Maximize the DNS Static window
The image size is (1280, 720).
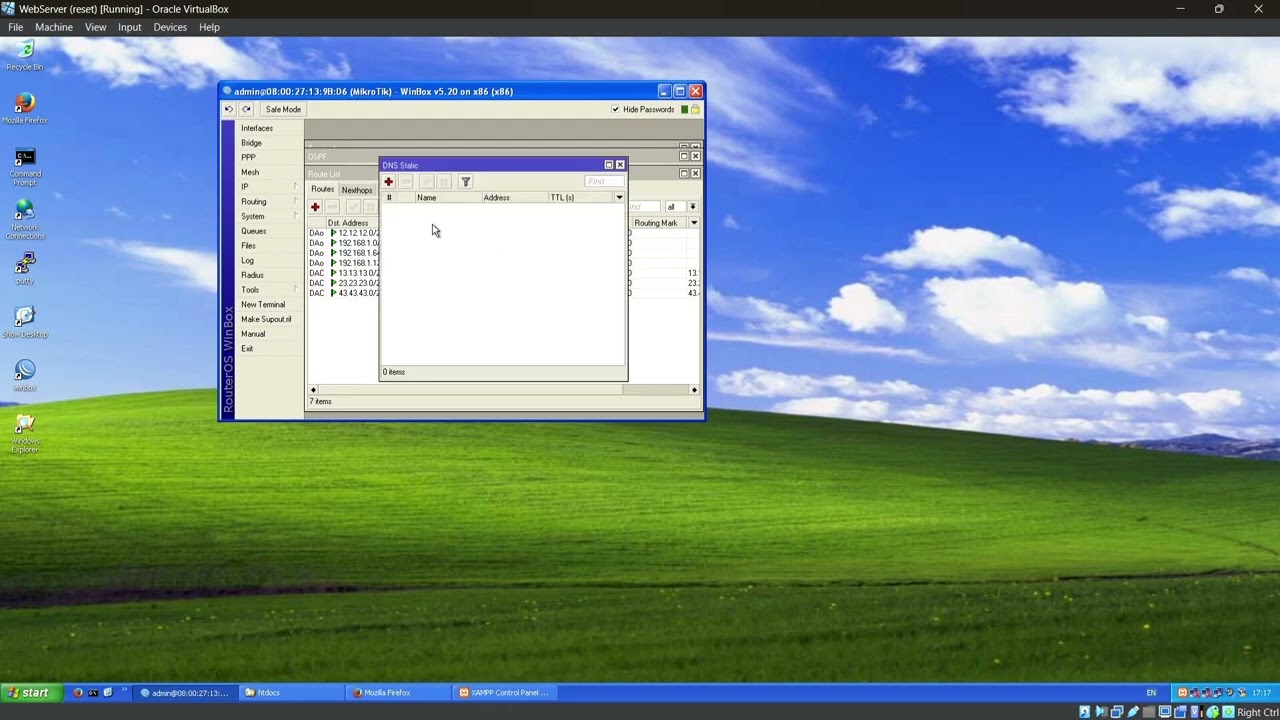pyautogui.click(x=608, y=165)
